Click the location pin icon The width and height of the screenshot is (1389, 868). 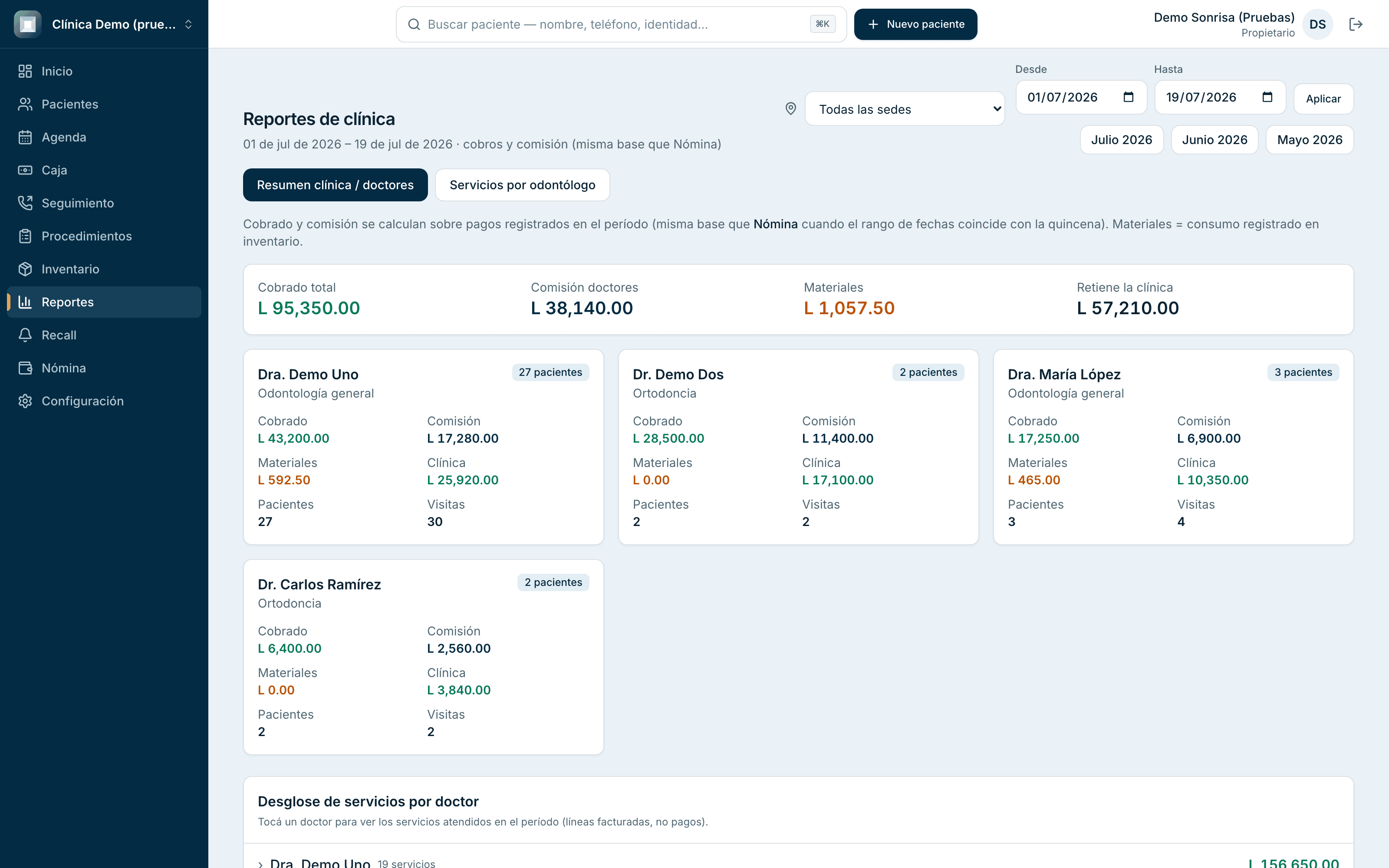point(790,108)
